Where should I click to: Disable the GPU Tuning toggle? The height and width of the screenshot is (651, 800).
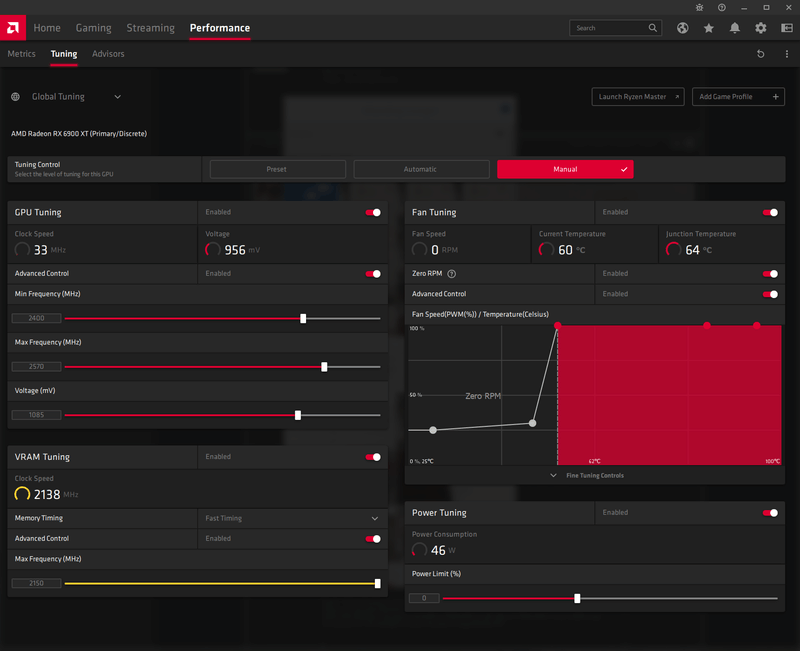(x=373, y=212)
